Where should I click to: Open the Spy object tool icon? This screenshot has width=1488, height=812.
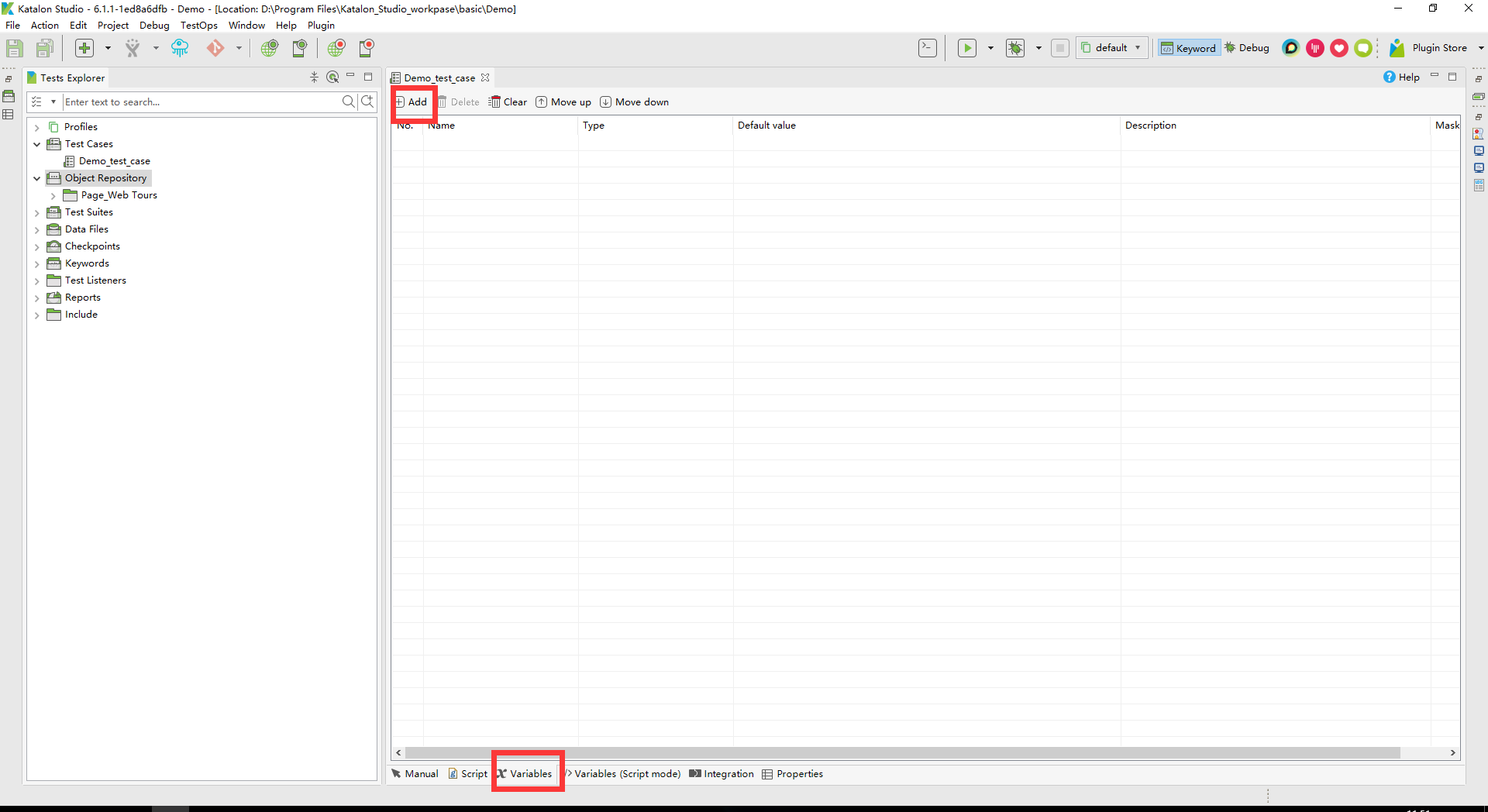point(133,48)
